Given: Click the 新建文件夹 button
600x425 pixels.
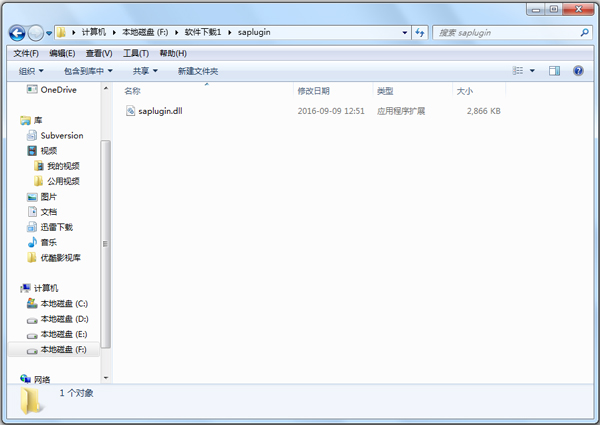Looking at the screenshot, I should (x=198, y=71).
